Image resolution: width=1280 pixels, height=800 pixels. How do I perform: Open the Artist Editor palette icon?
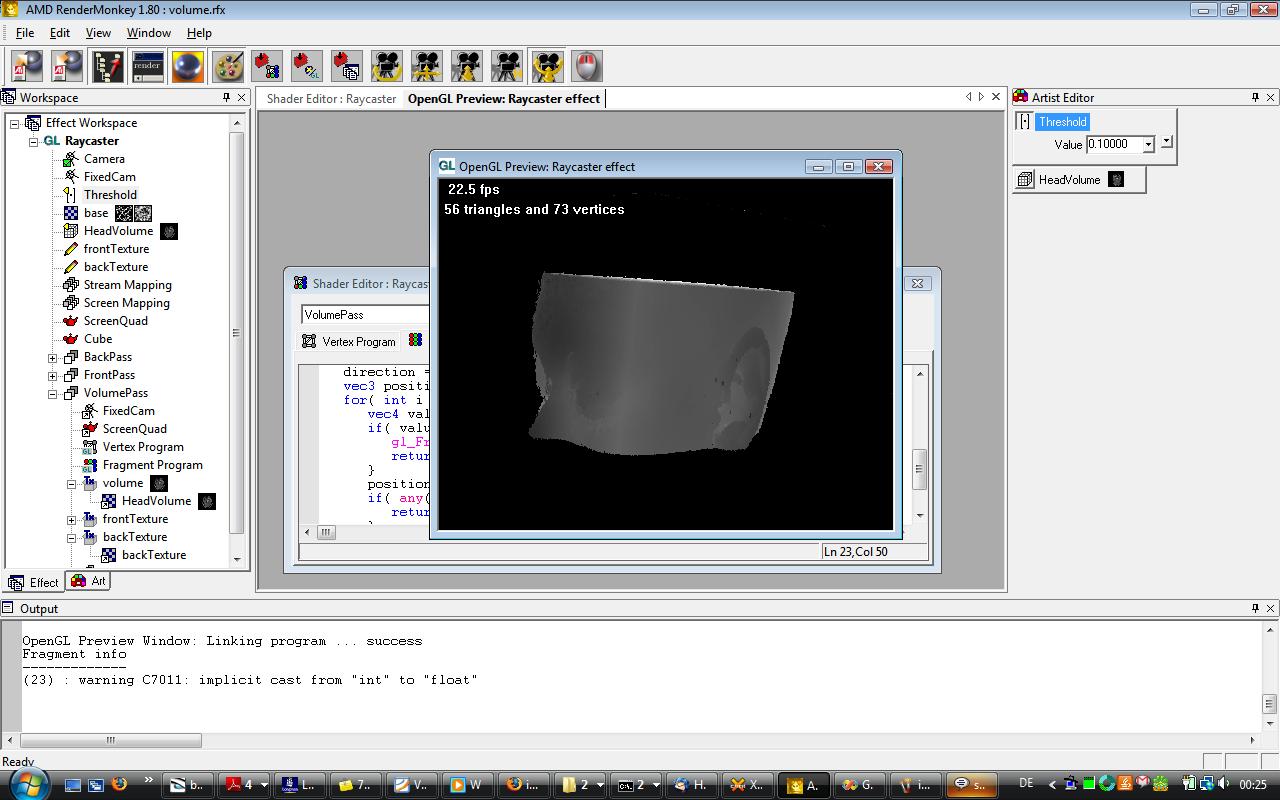[227, 66]
